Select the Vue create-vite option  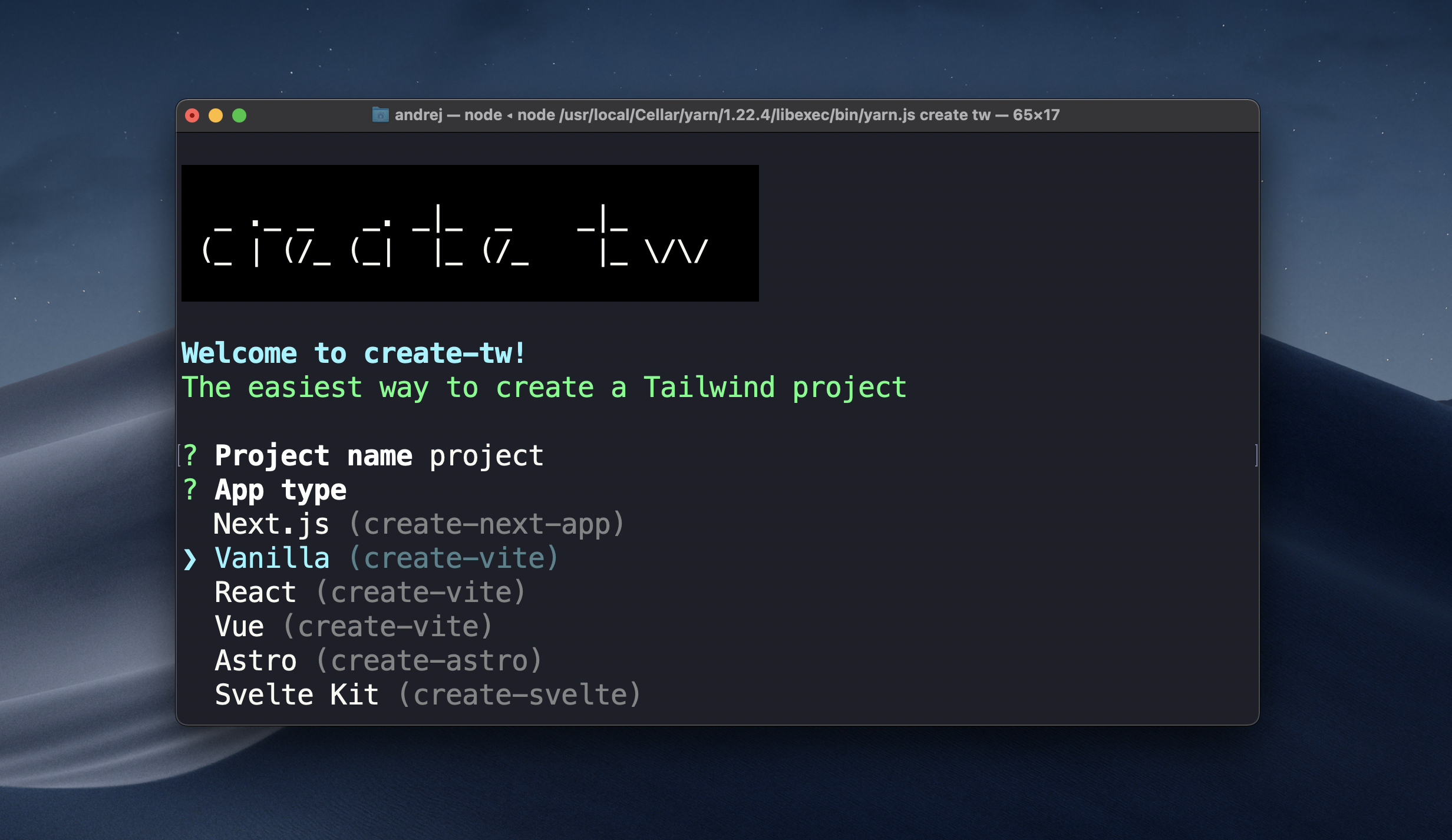[352, 626]
